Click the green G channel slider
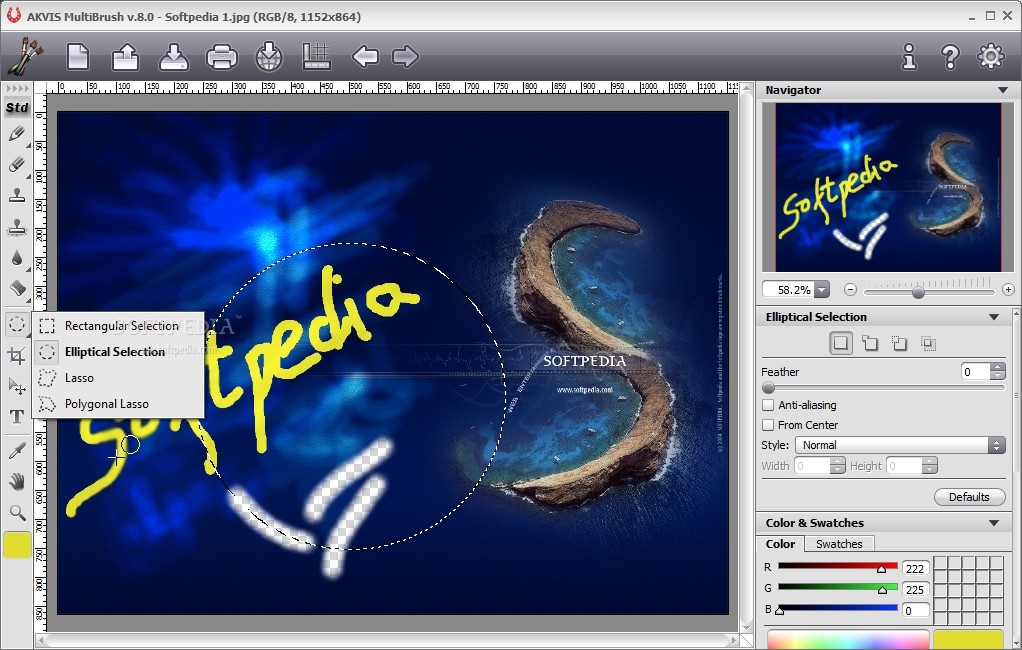This screenshot has height=650, width=1022. 838,589
